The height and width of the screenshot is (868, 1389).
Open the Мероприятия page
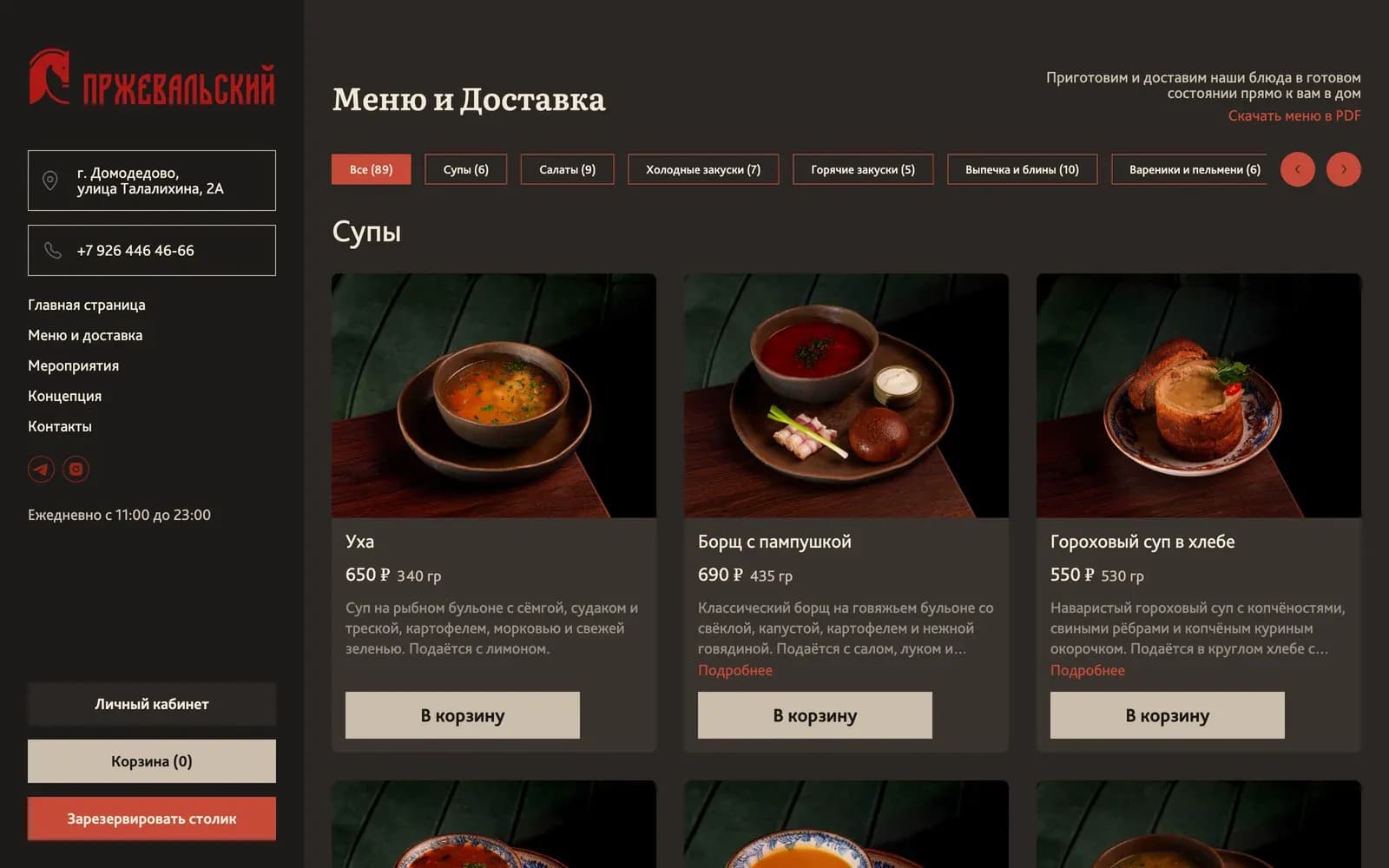(74, 365)
